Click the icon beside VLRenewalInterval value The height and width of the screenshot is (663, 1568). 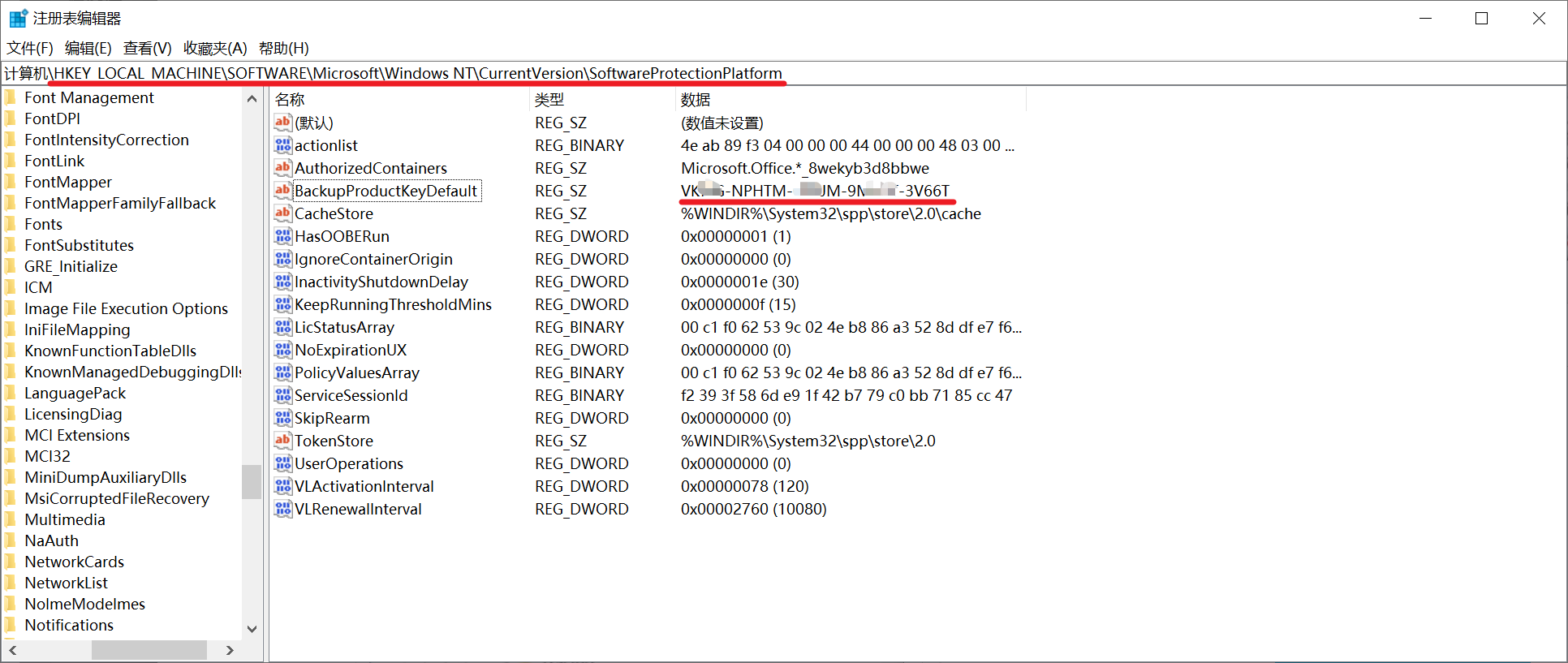(x=282, y=509)
